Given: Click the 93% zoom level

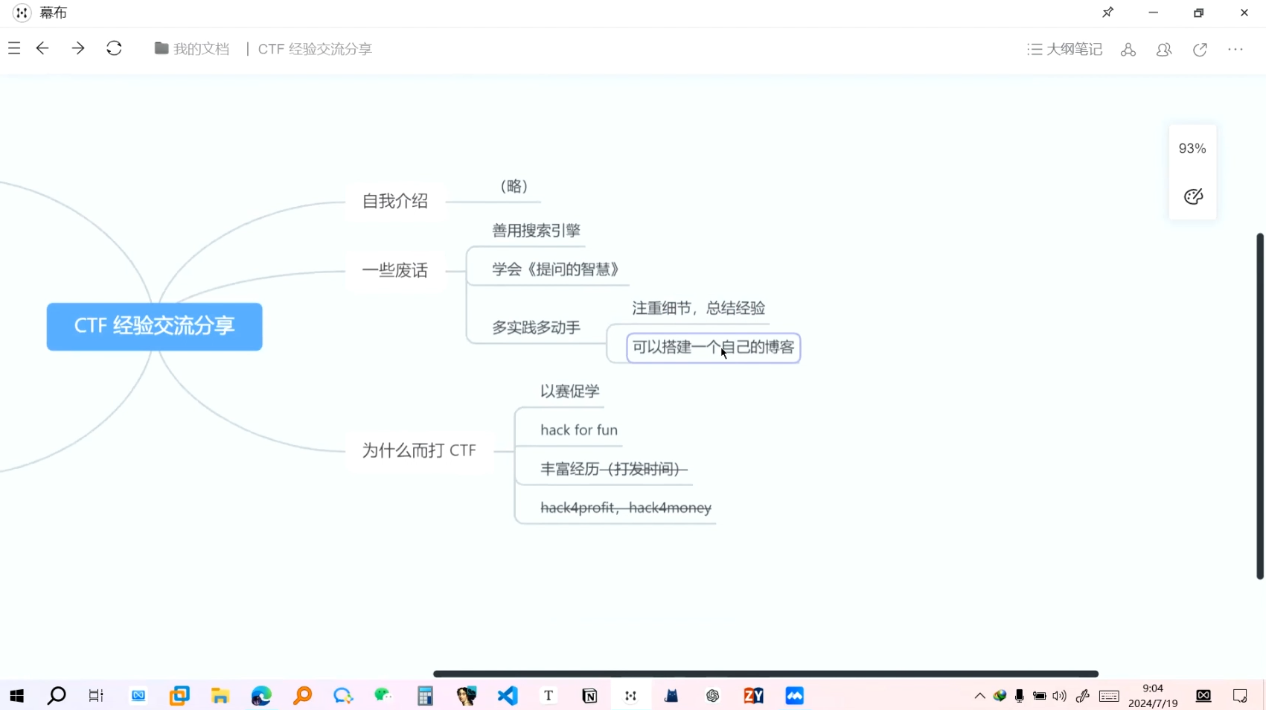Looking at the screenshot, I should (x=1192, y=148).
